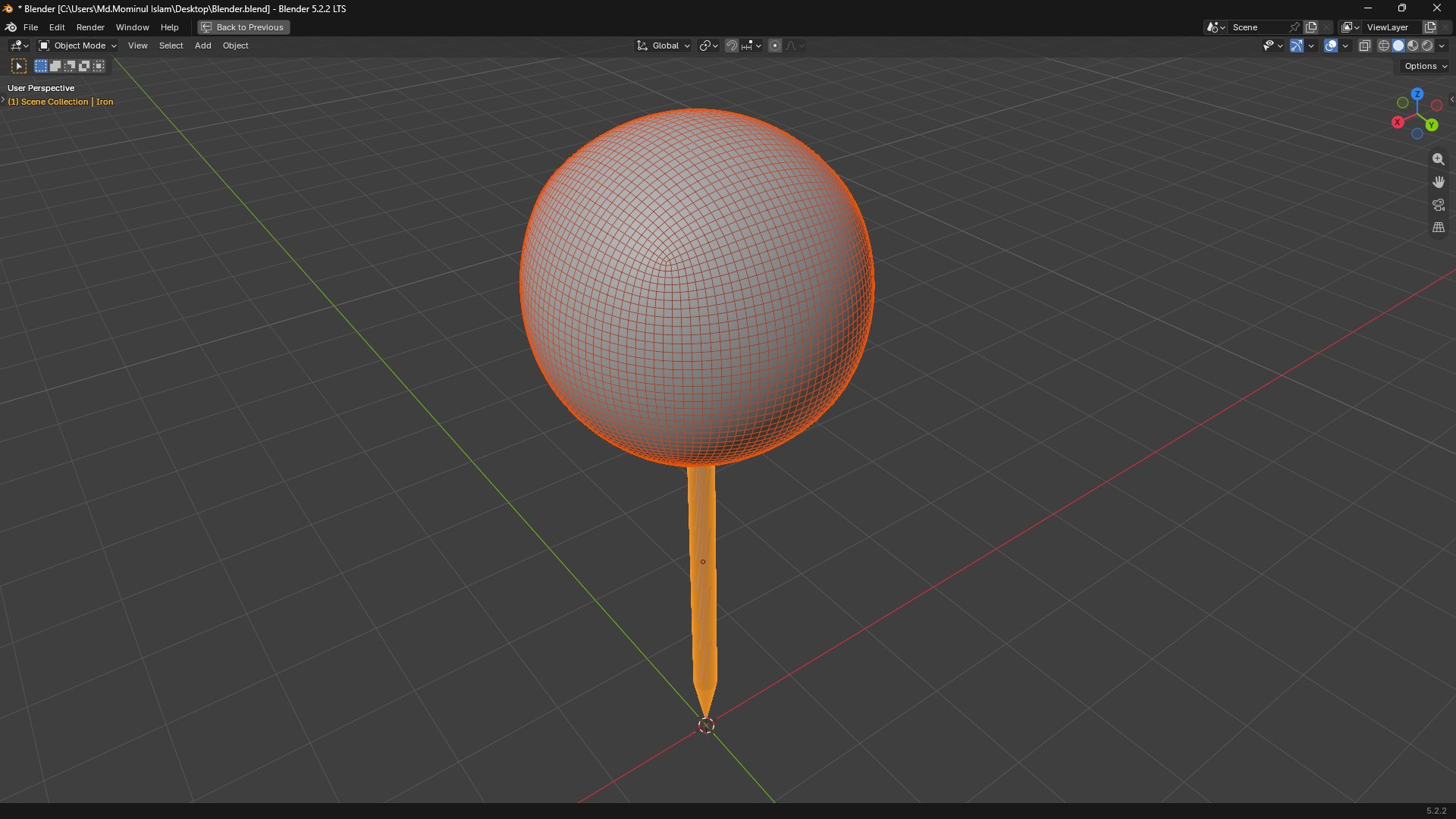The width and height of the screenshot is (1456, 819).
Task: Click the Back to Previous button
Action: click(x=243, y=27)
